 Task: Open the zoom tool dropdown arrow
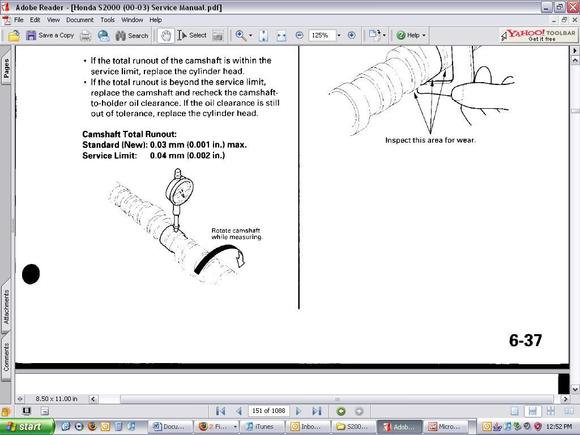tap(251, 36)
